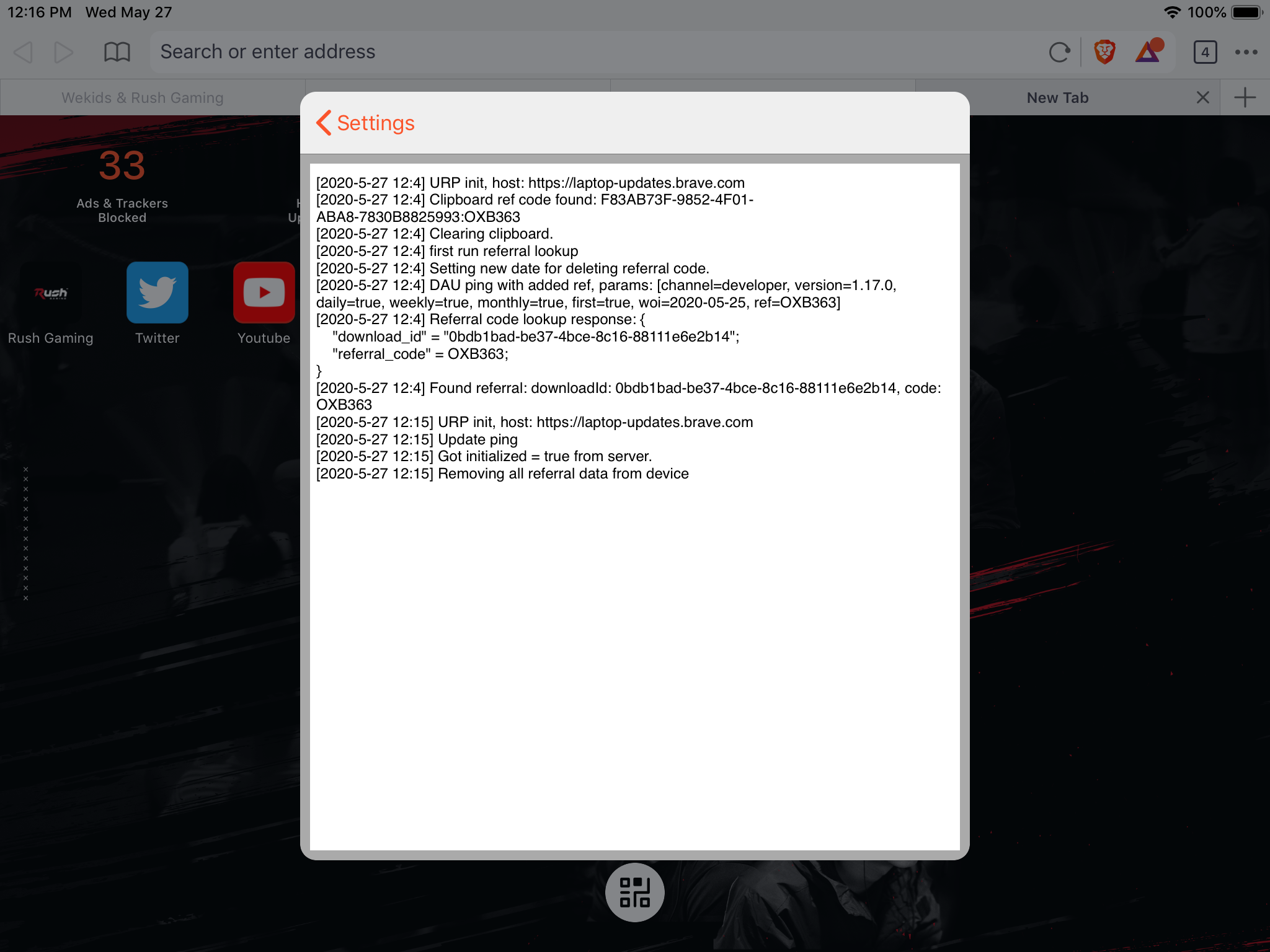1270x952 pixels.
Task: Switch to Wekids & Rush Gaming tab
Action: pyautogui.click(x=143, y=98)
